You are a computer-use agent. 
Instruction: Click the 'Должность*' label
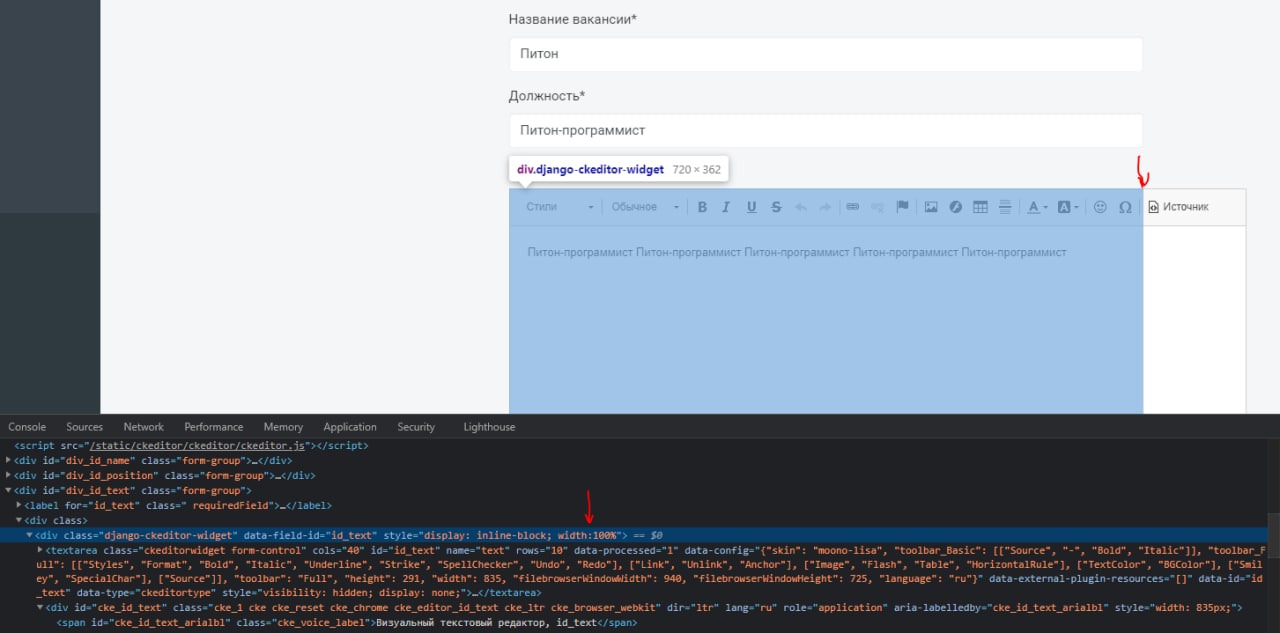(547, 96)
